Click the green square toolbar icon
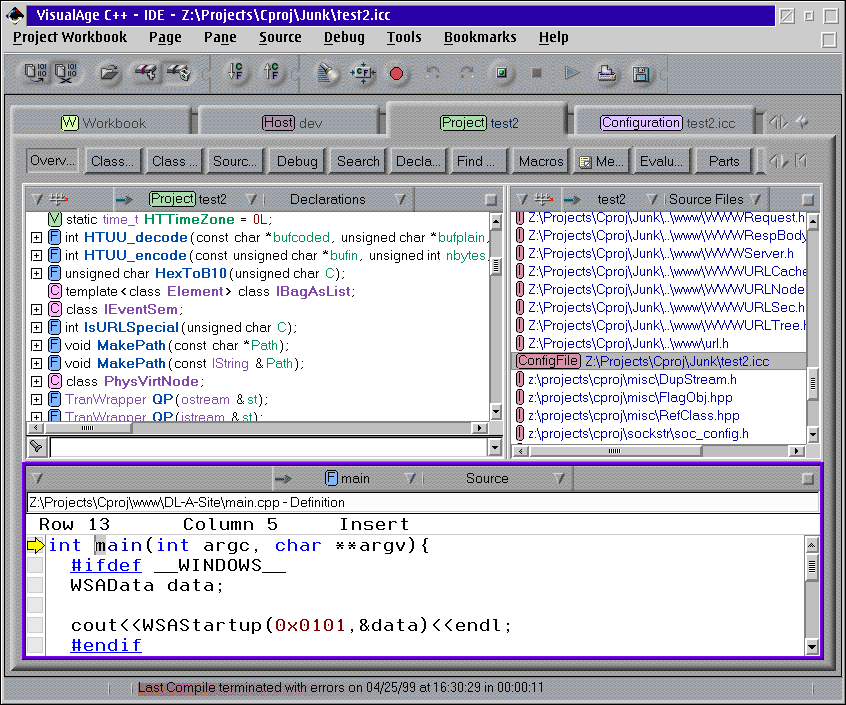This screenshot has height=705, width=846. (502, 72)
